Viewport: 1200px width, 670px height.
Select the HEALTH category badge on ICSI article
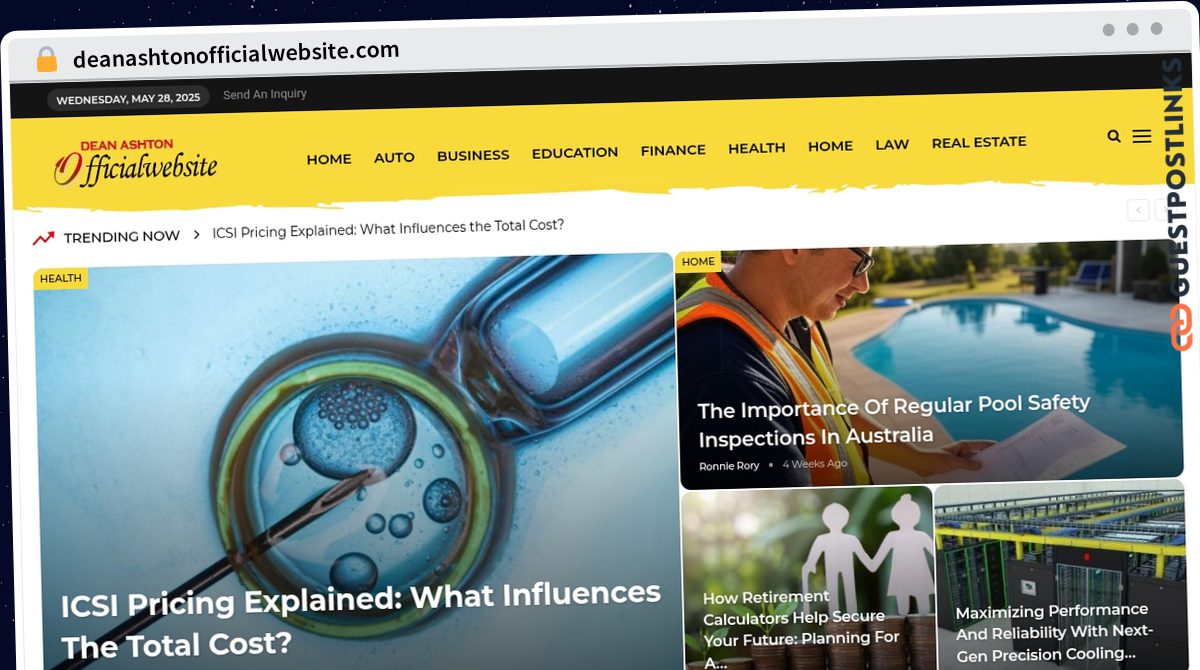tap(61, 278)
